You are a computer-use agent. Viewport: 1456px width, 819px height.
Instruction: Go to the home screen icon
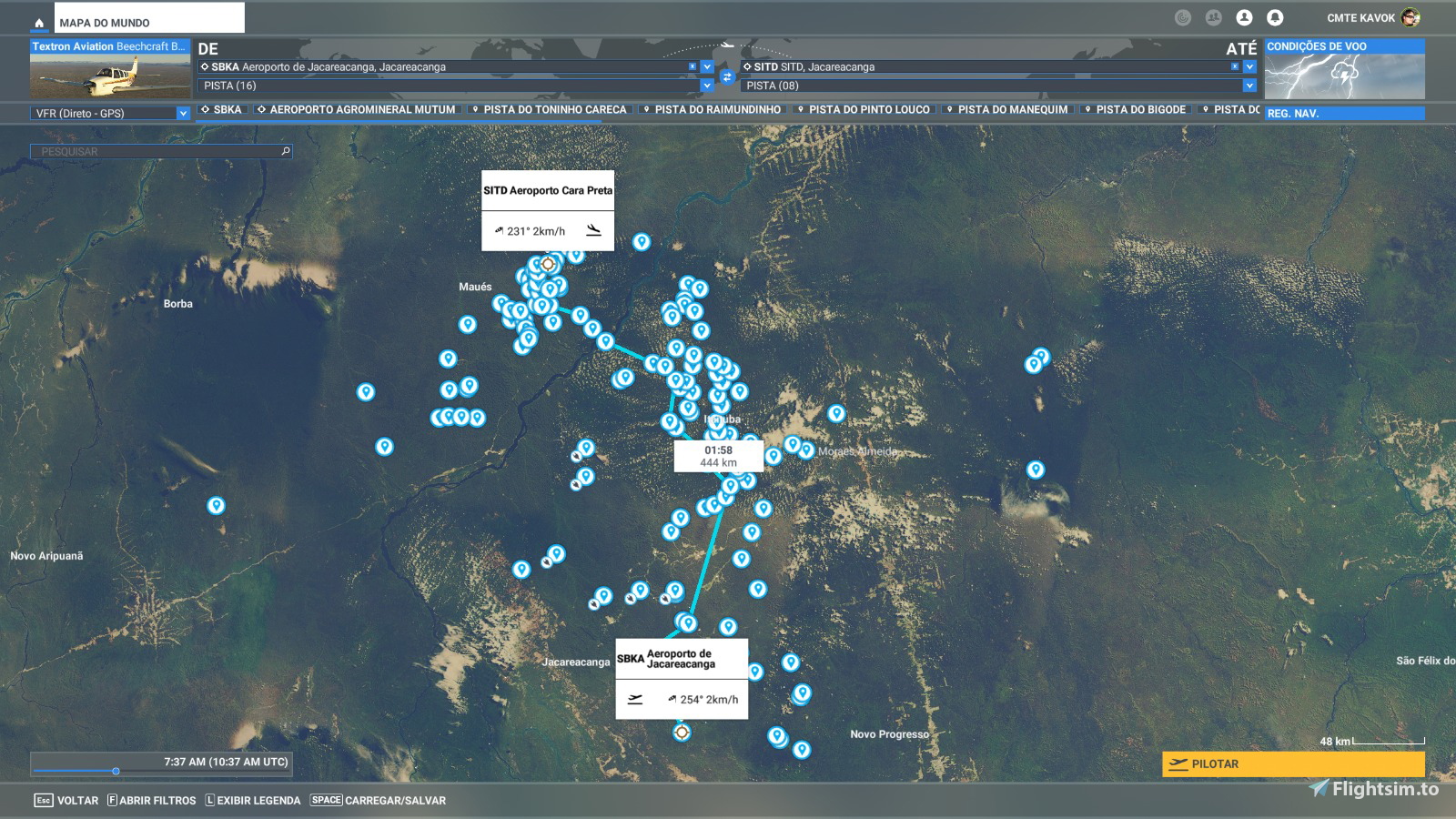pyautogui.click(x=39, y=23)
